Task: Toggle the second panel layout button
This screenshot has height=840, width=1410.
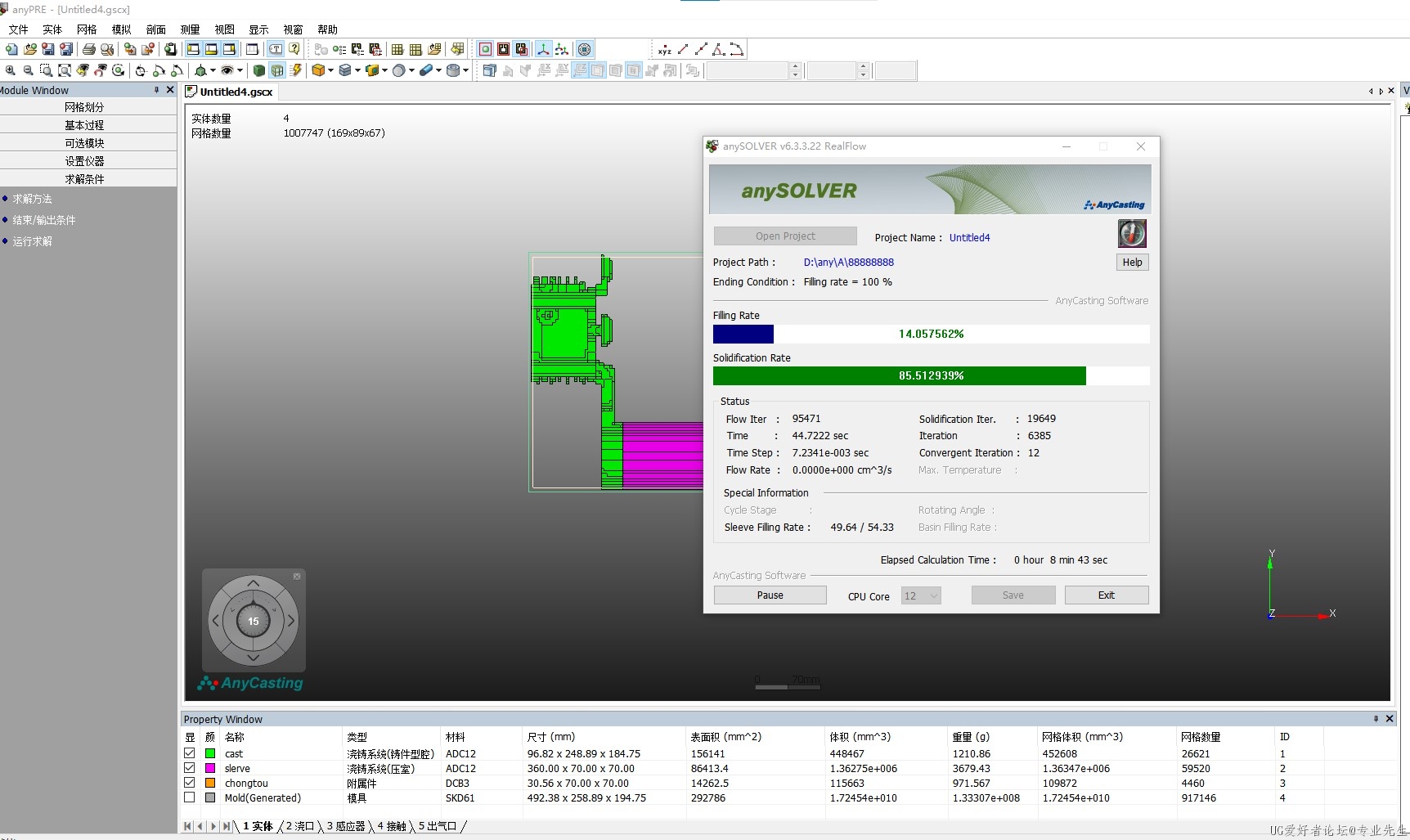Action: click(211, 49)
